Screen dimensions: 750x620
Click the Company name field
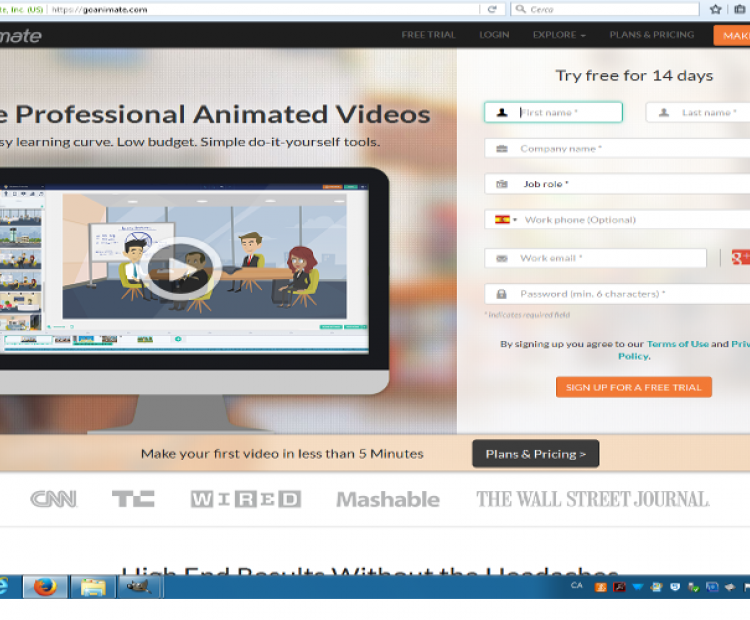(x=617, y=149)
